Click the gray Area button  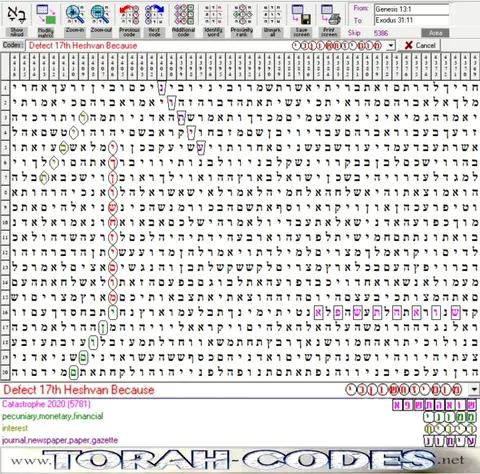(x=435, y=33)
